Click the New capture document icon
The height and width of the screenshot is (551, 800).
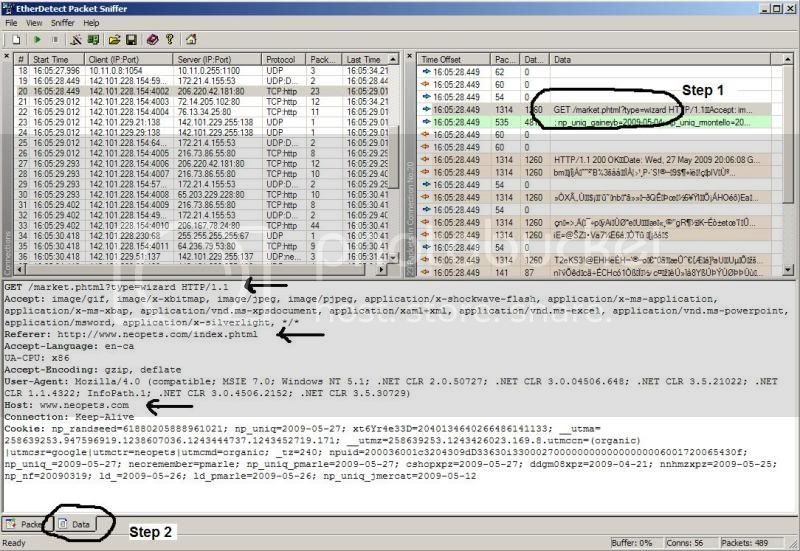[x=18, y=40]
